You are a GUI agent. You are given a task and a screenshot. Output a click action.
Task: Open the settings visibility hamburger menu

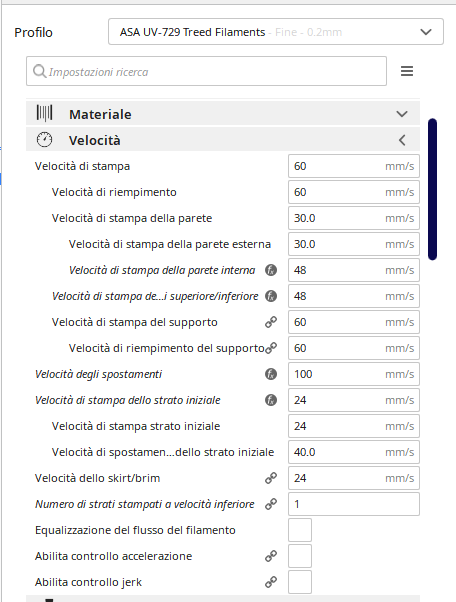[x=407, y=71]
